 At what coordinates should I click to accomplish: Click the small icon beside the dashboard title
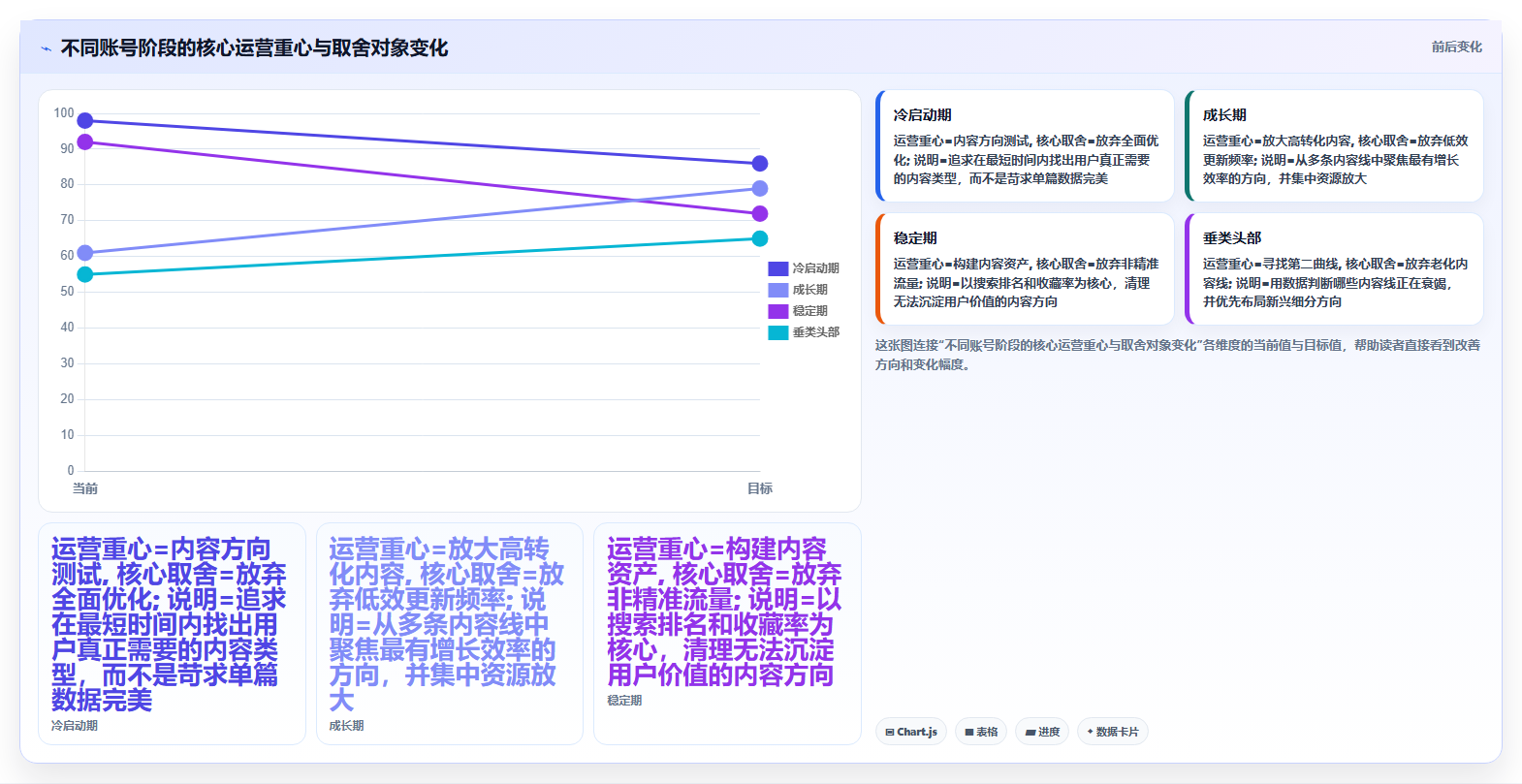pyautogui.click(x=46, y=48)
